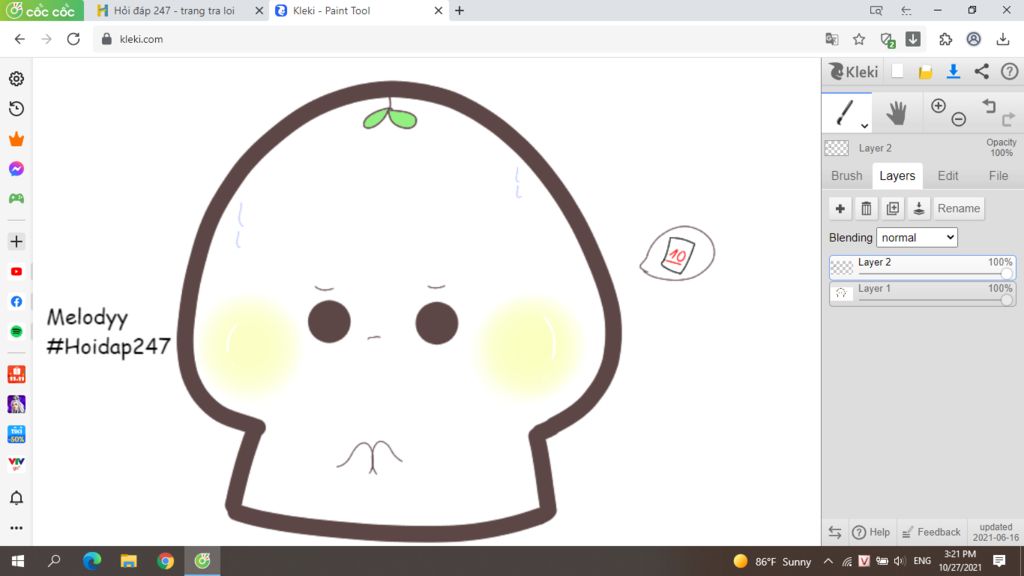Open the Edit tab
1024x576 pixels.
(948, 176)
